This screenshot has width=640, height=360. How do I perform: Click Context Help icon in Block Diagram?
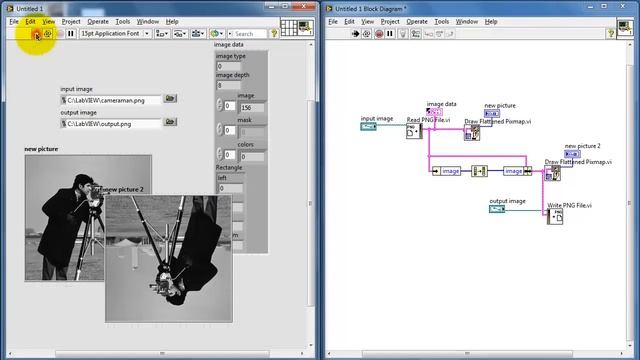tap(611, 34)
